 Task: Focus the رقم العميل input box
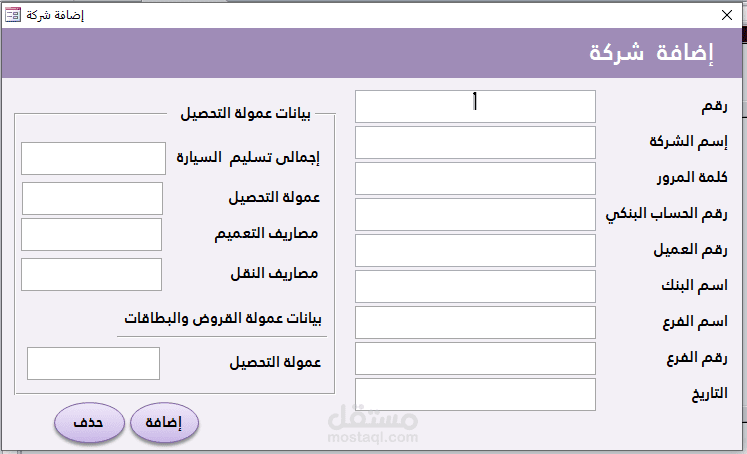[475, 250]
